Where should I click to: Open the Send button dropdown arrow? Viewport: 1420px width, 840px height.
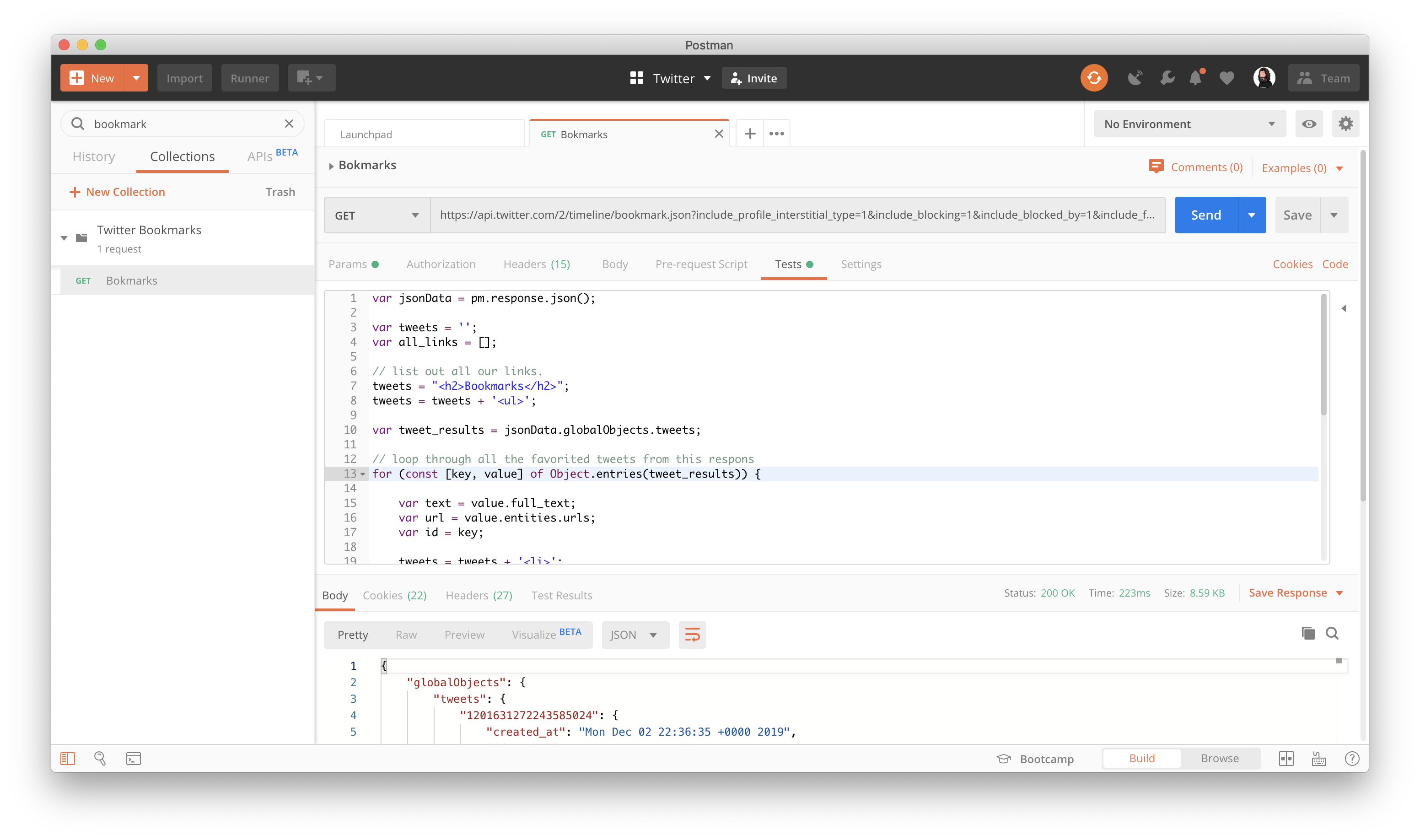(x=1251, y=215)
